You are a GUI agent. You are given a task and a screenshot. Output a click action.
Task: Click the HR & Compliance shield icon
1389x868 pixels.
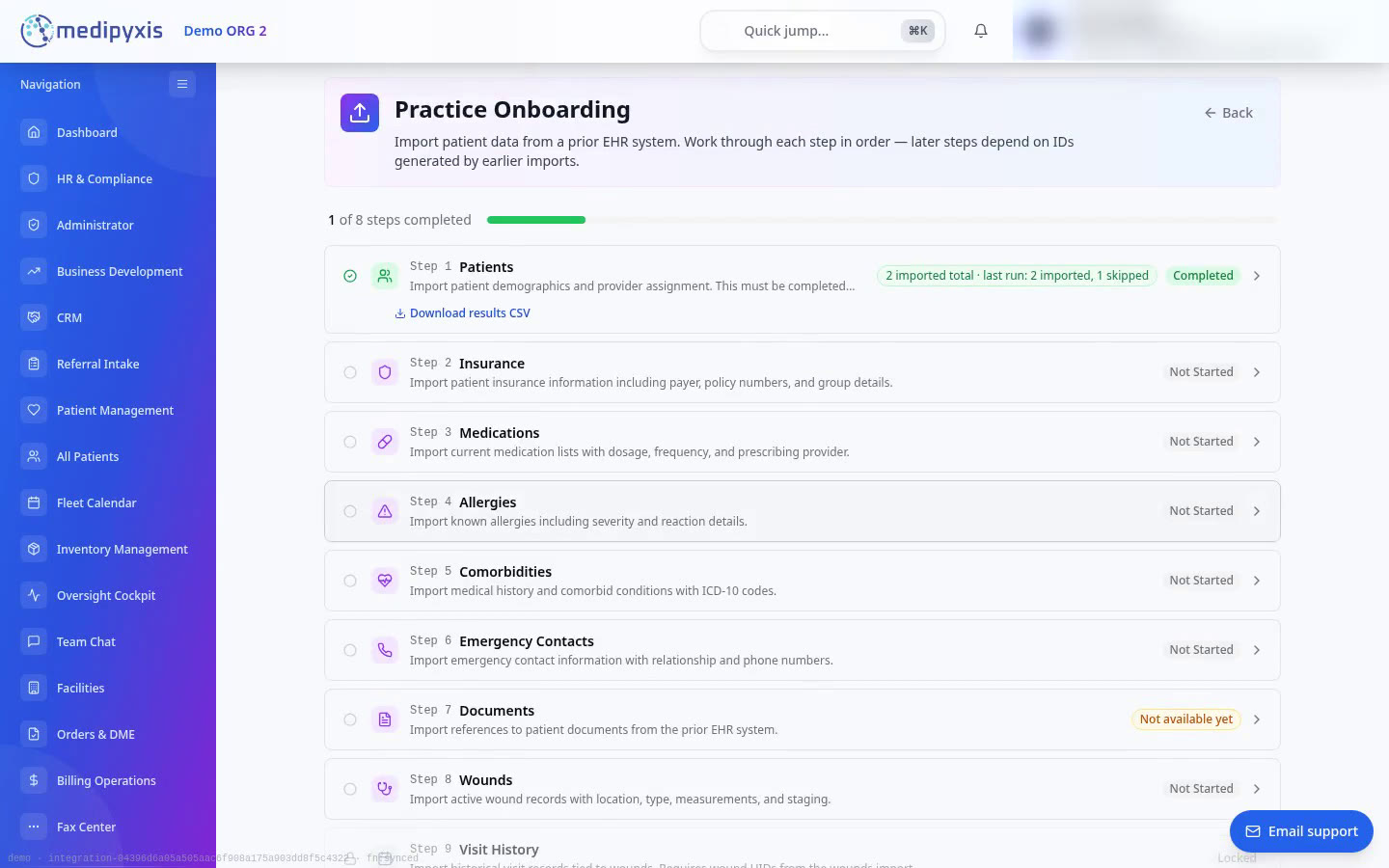click(x=34, y=178)
